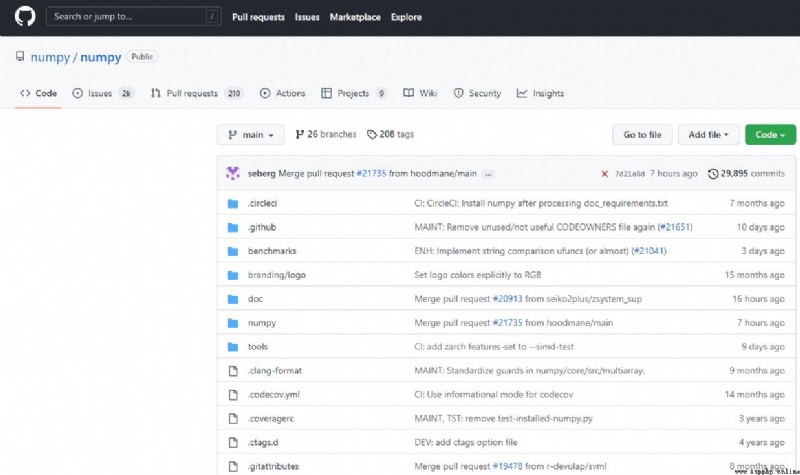Open the seberg author link
This screenshot has width=800, height=475.
[x=262, y=173]
